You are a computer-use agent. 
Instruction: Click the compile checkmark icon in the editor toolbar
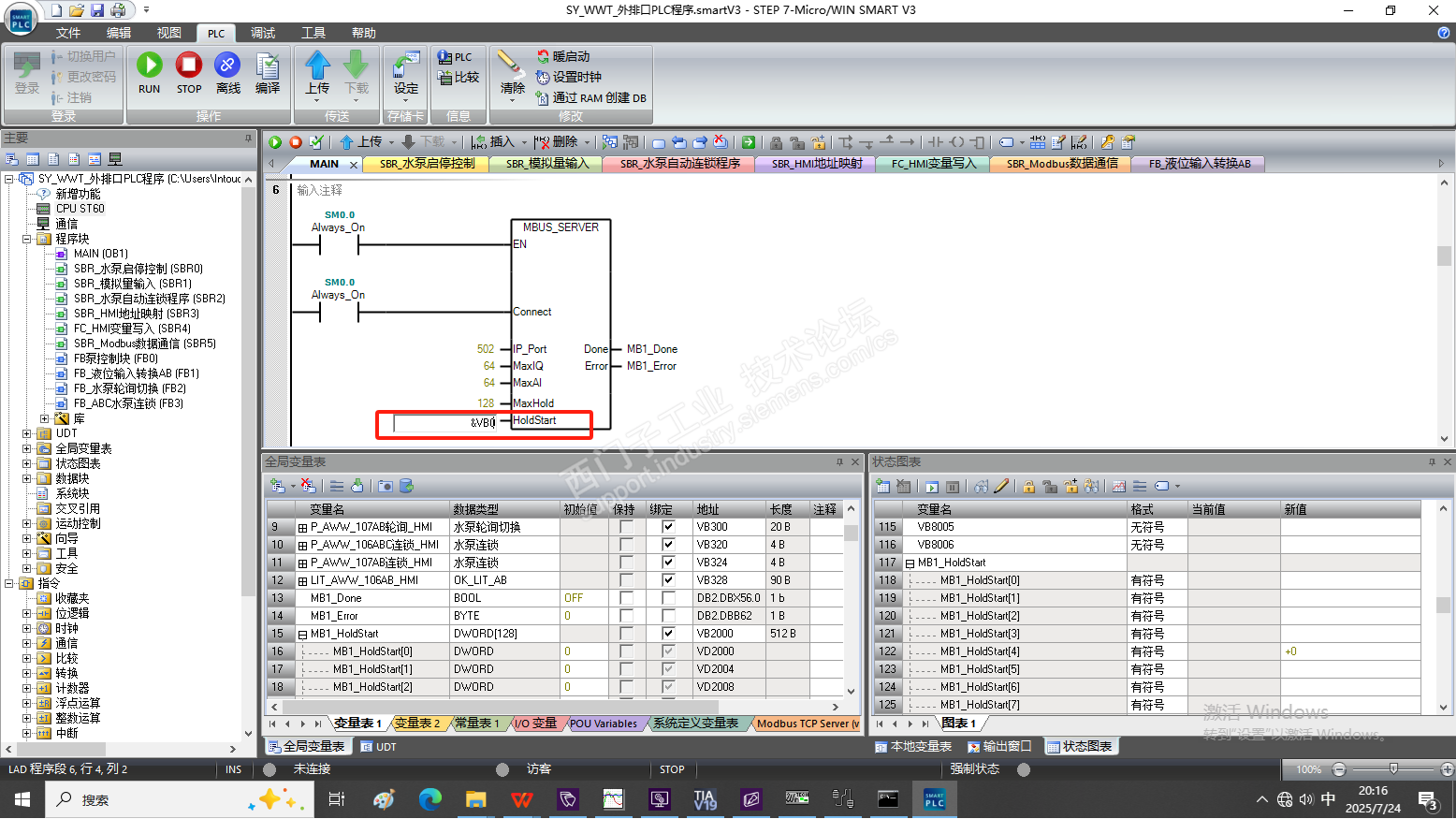click(316, 142)
